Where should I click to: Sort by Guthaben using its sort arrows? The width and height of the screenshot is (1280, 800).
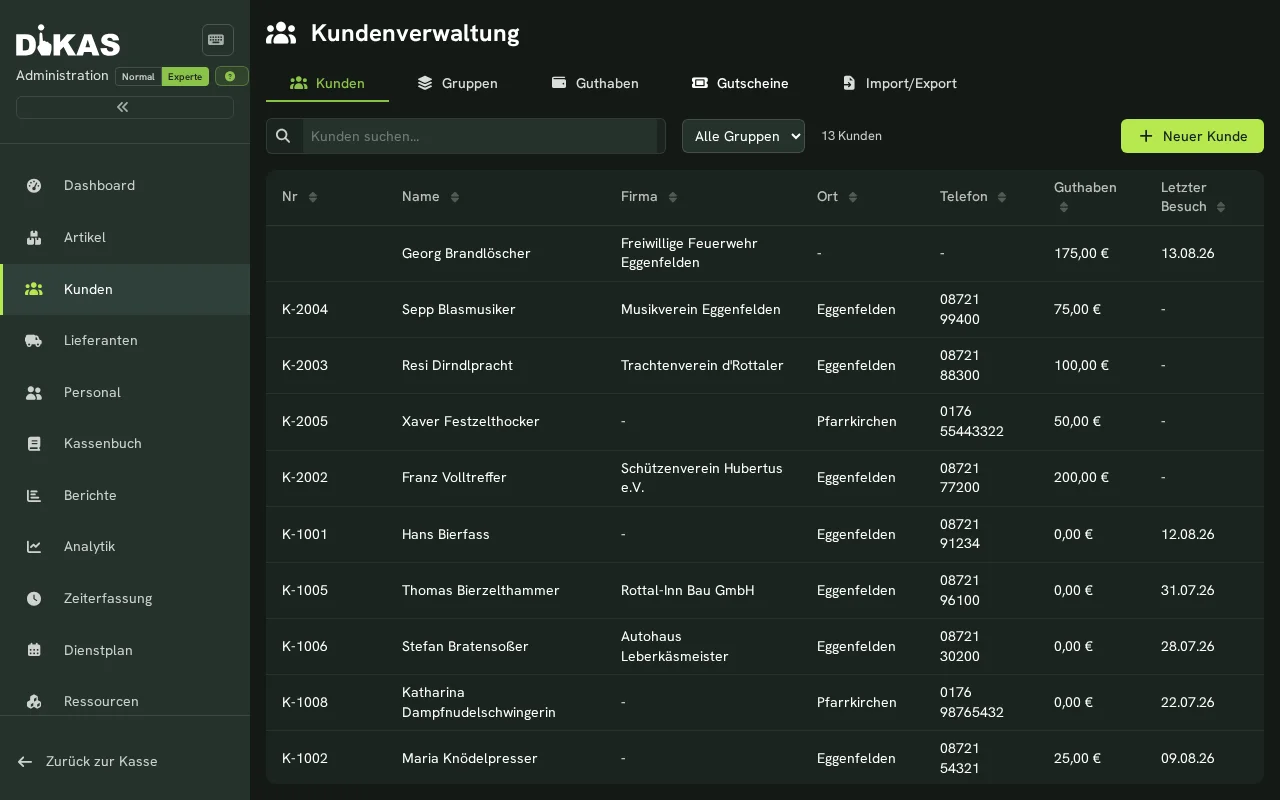coord(1064,207)
